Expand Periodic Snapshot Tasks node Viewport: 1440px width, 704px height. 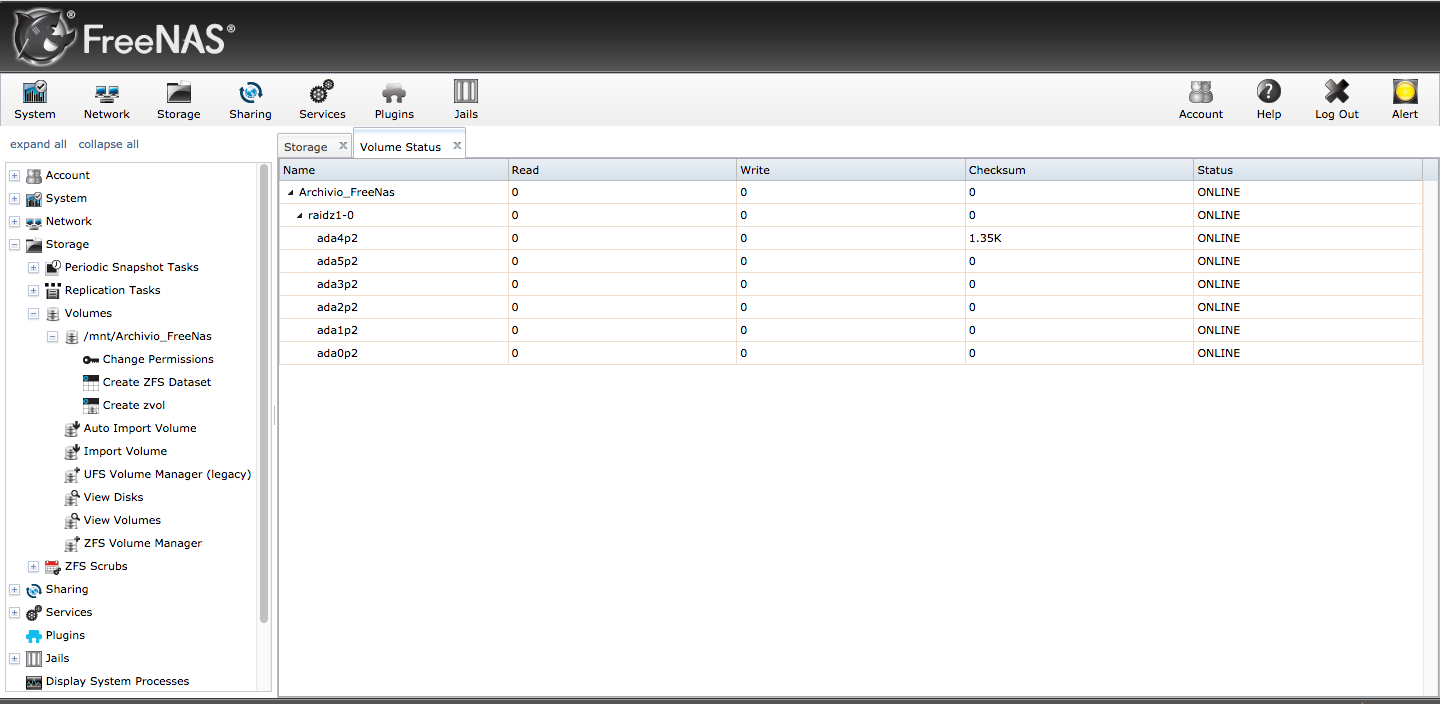coord(33,267)
